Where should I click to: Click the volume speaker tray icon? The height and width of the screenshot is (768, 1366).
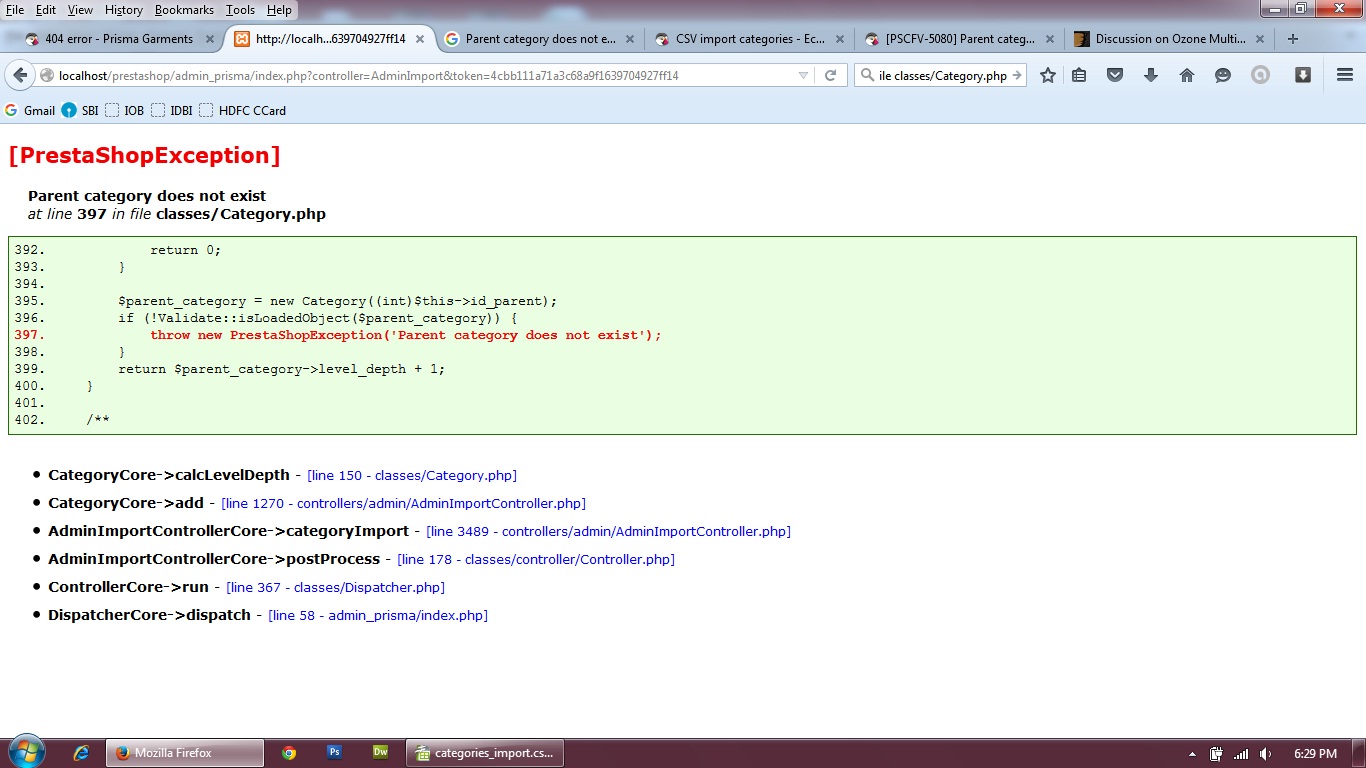click(1266, 754)
